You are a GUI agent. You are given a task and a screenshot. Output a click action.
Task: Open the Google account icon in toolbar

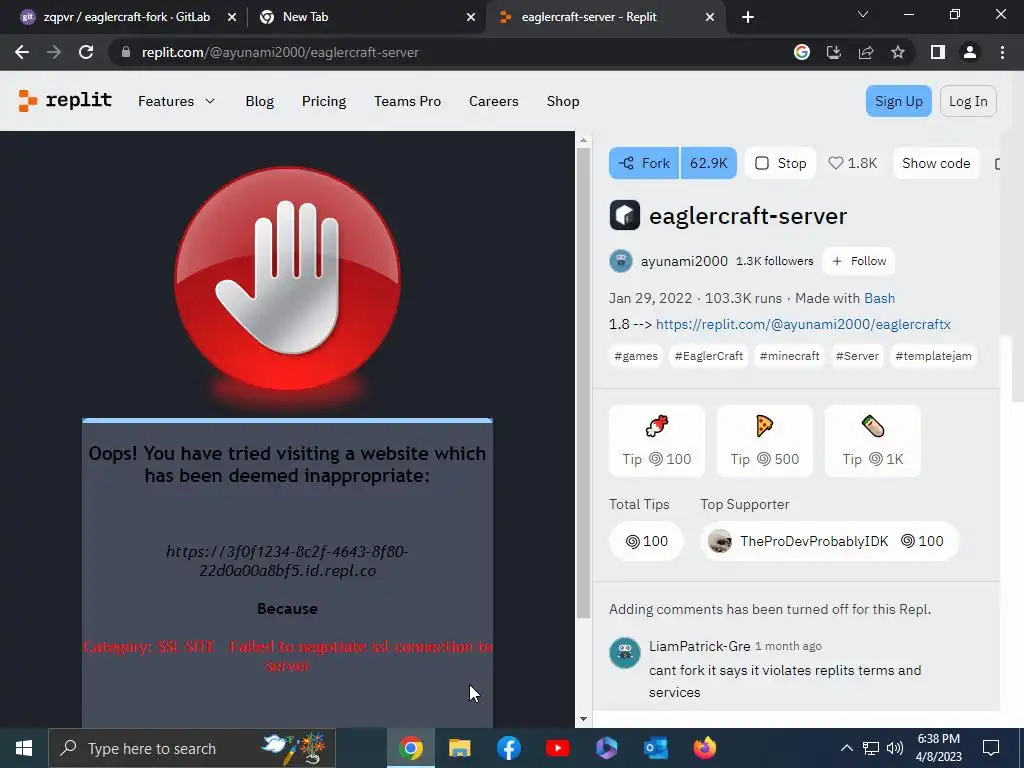pyautogui.click(x=802, y=52)
